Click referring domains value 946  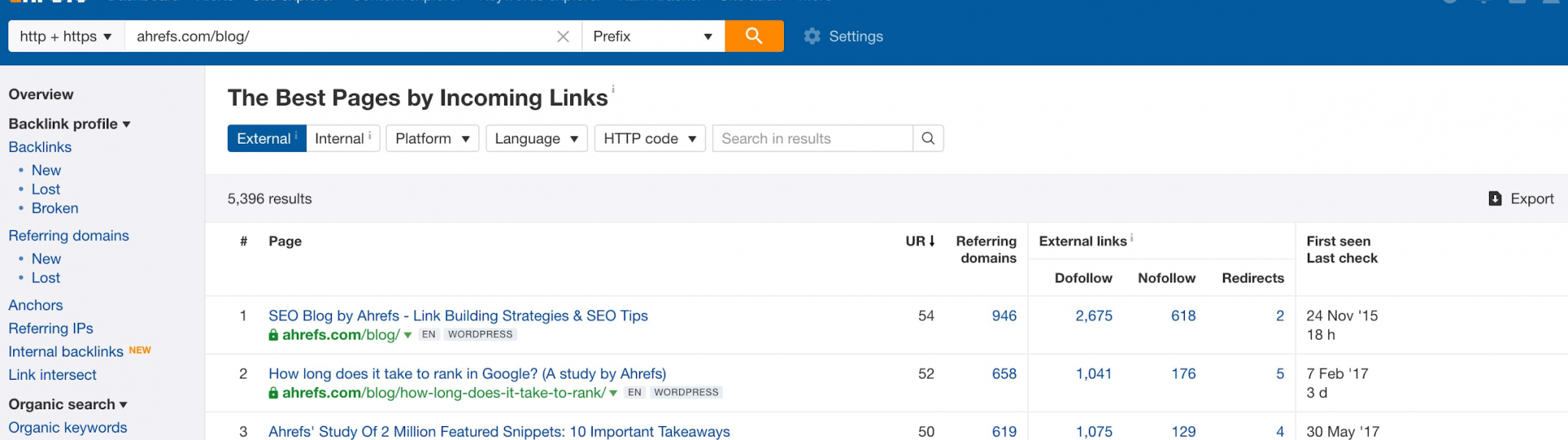[1004, 315]
